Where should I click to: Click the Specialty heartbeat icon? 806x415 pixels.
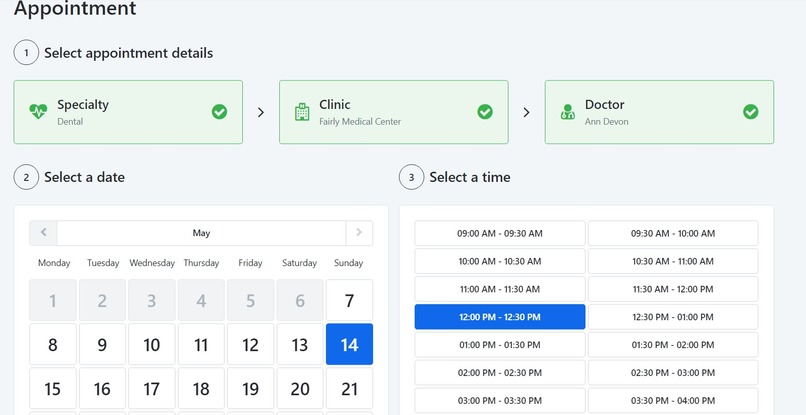pos(38,112)
